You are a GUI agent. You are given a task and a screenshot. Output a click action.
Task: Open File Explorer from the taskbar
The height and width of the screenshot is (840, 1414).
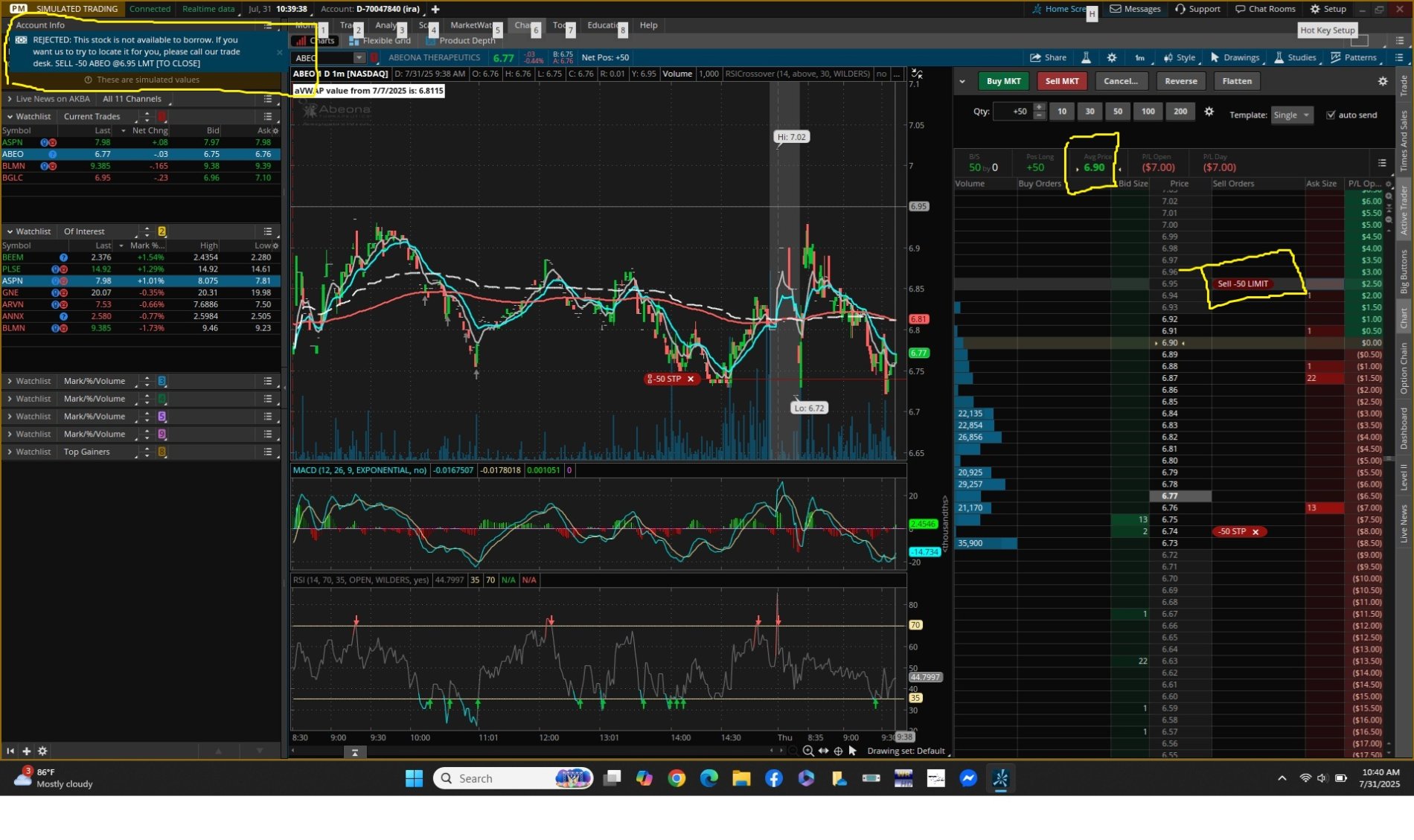741,778
